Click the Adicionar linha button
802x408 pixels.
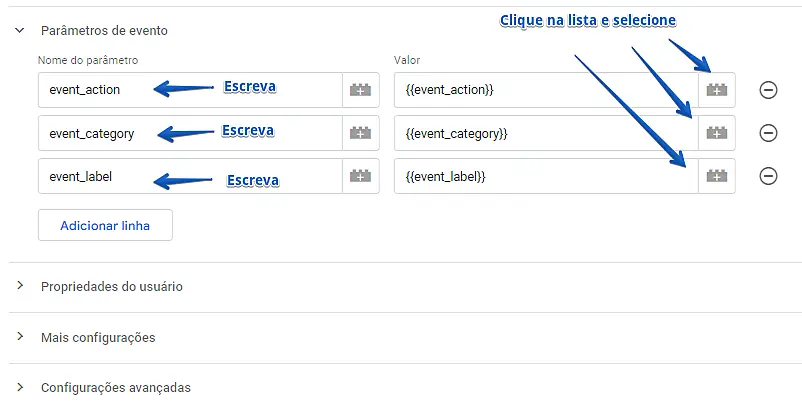click(105, 225)
